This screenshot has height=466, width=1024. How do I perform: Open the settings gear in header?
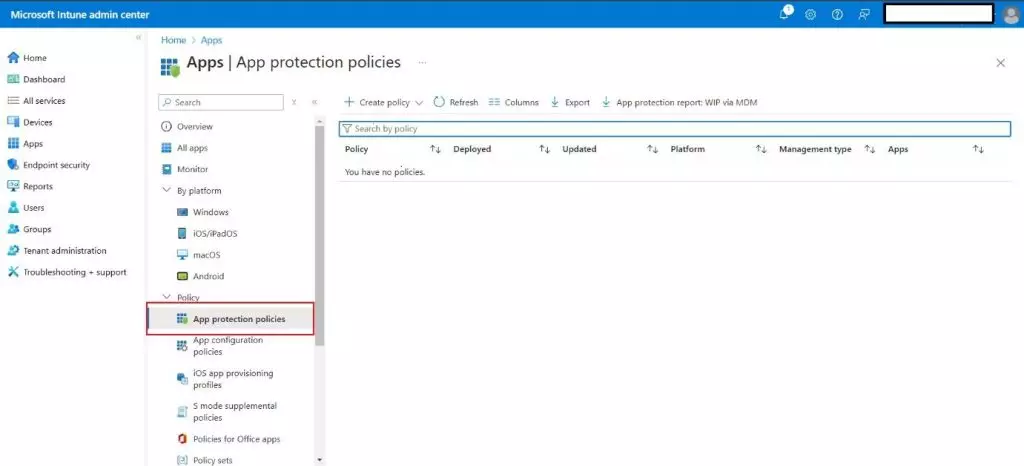(x=811, y=14)
